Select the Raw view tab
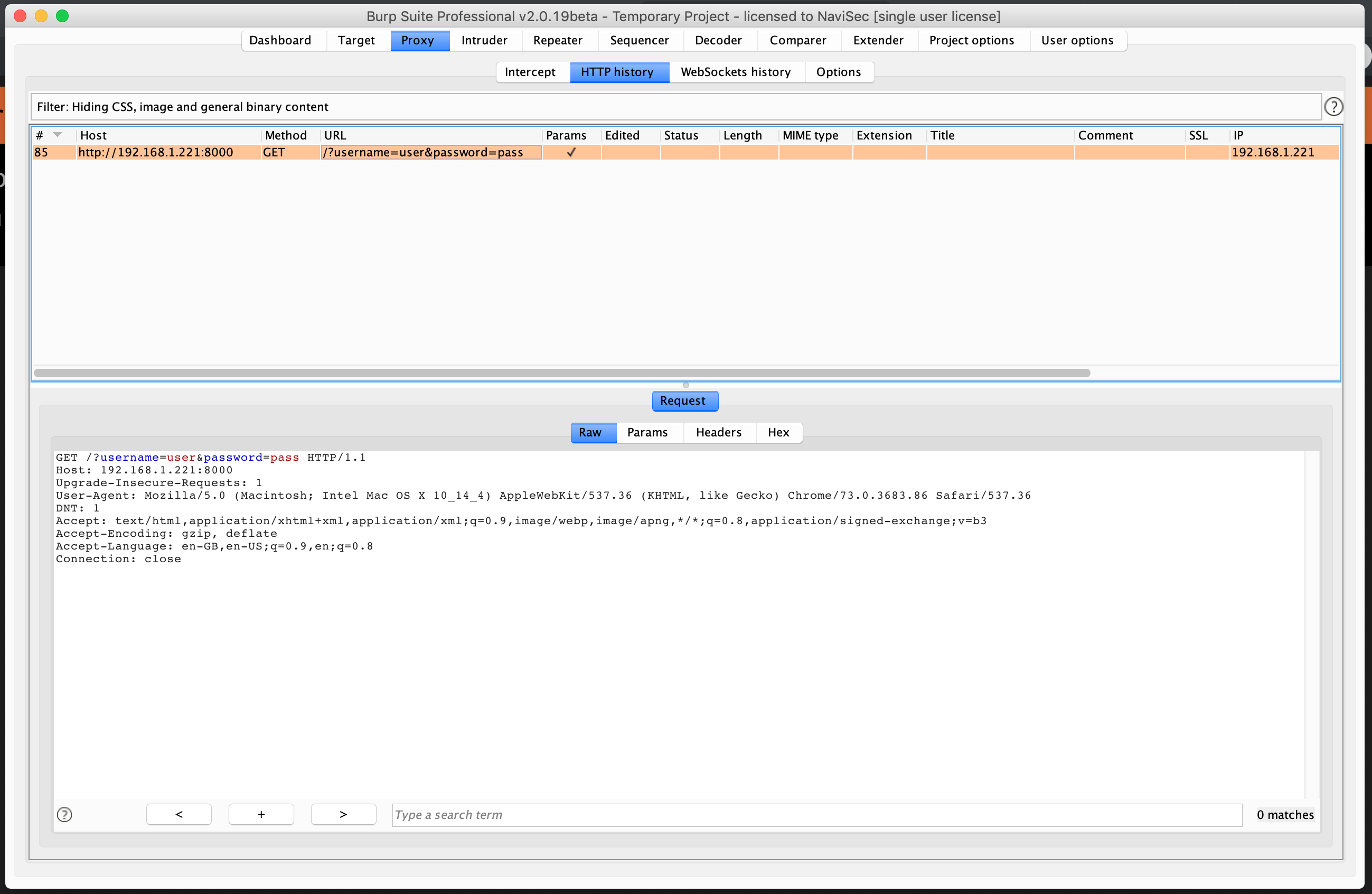 click(593, 433)
